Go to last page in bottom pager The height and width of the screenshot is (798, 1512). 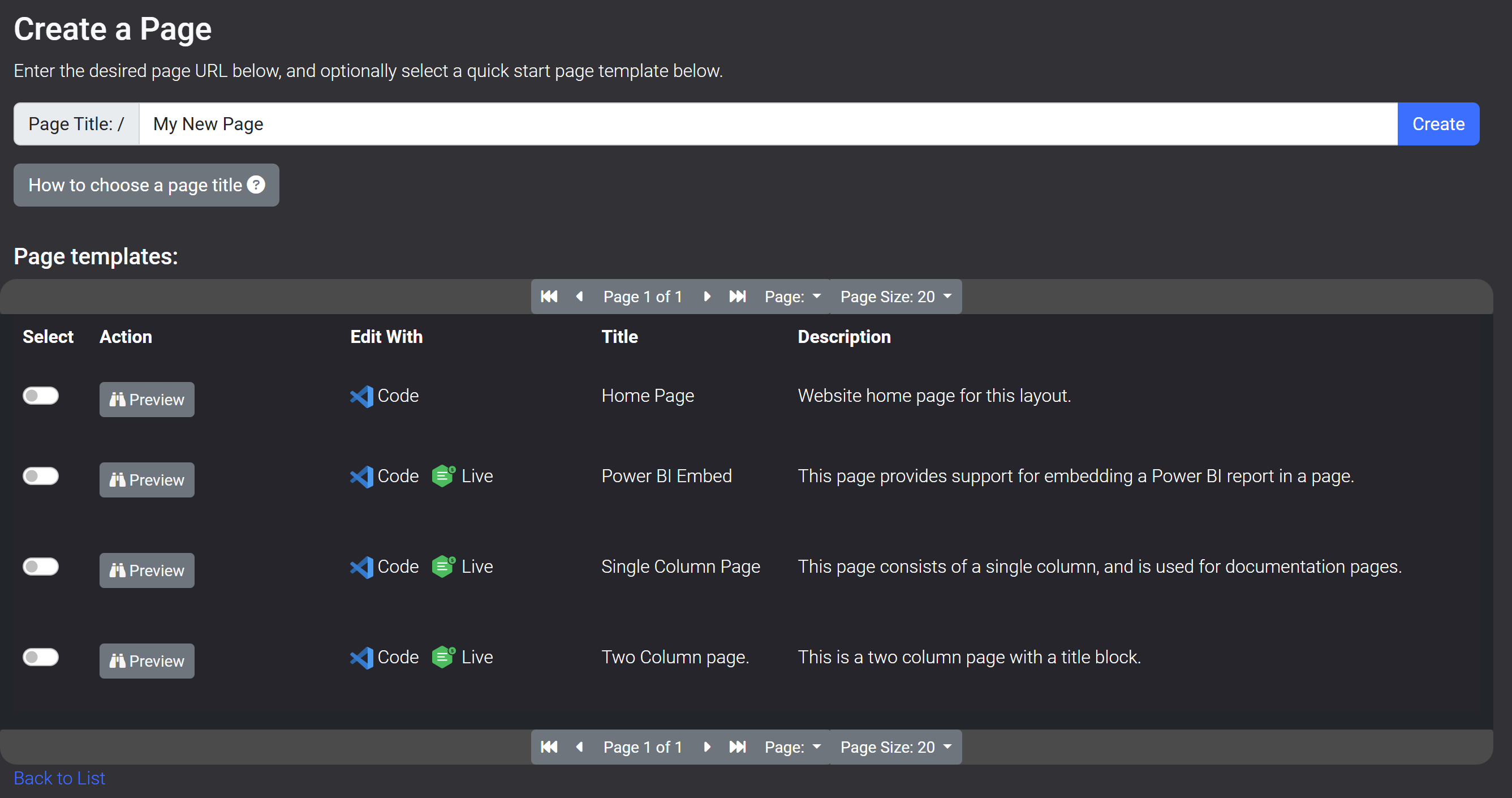[737, 747]
